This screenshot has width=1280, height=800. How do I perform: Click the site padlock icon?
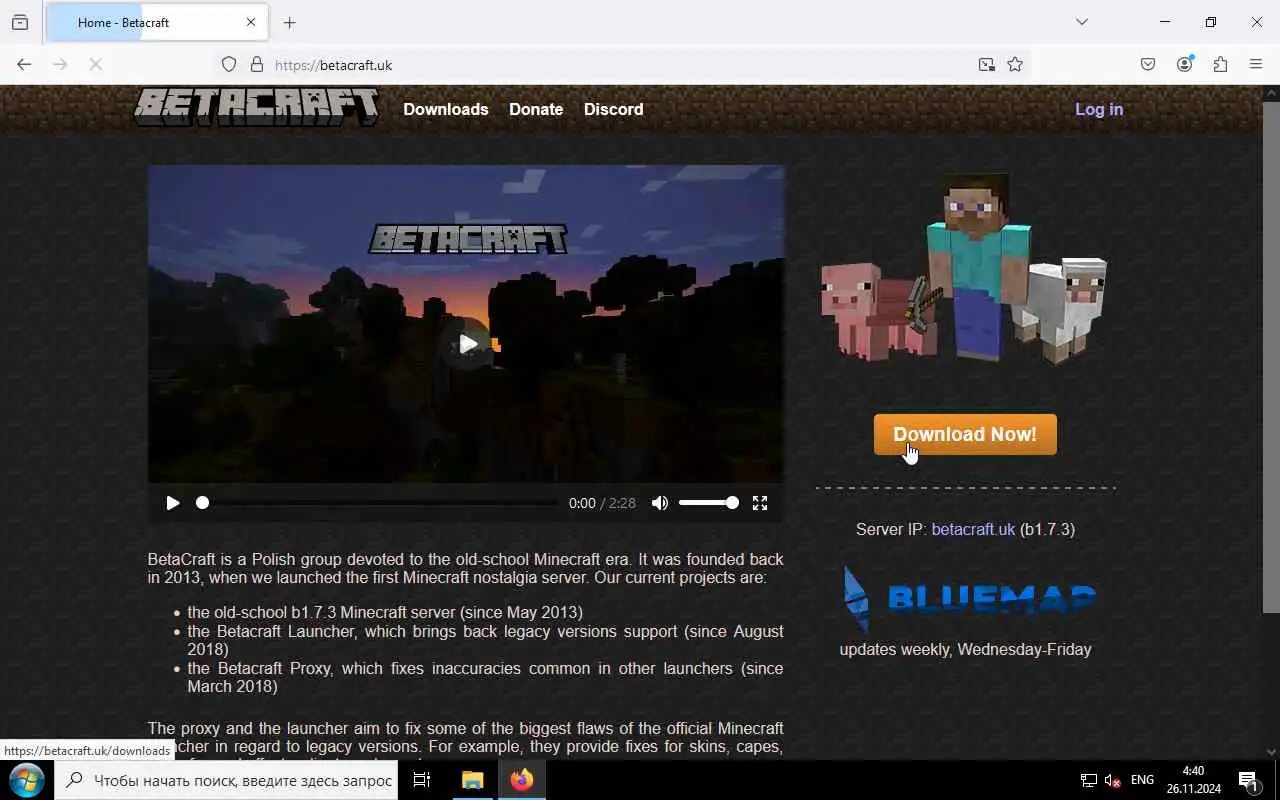257,64
